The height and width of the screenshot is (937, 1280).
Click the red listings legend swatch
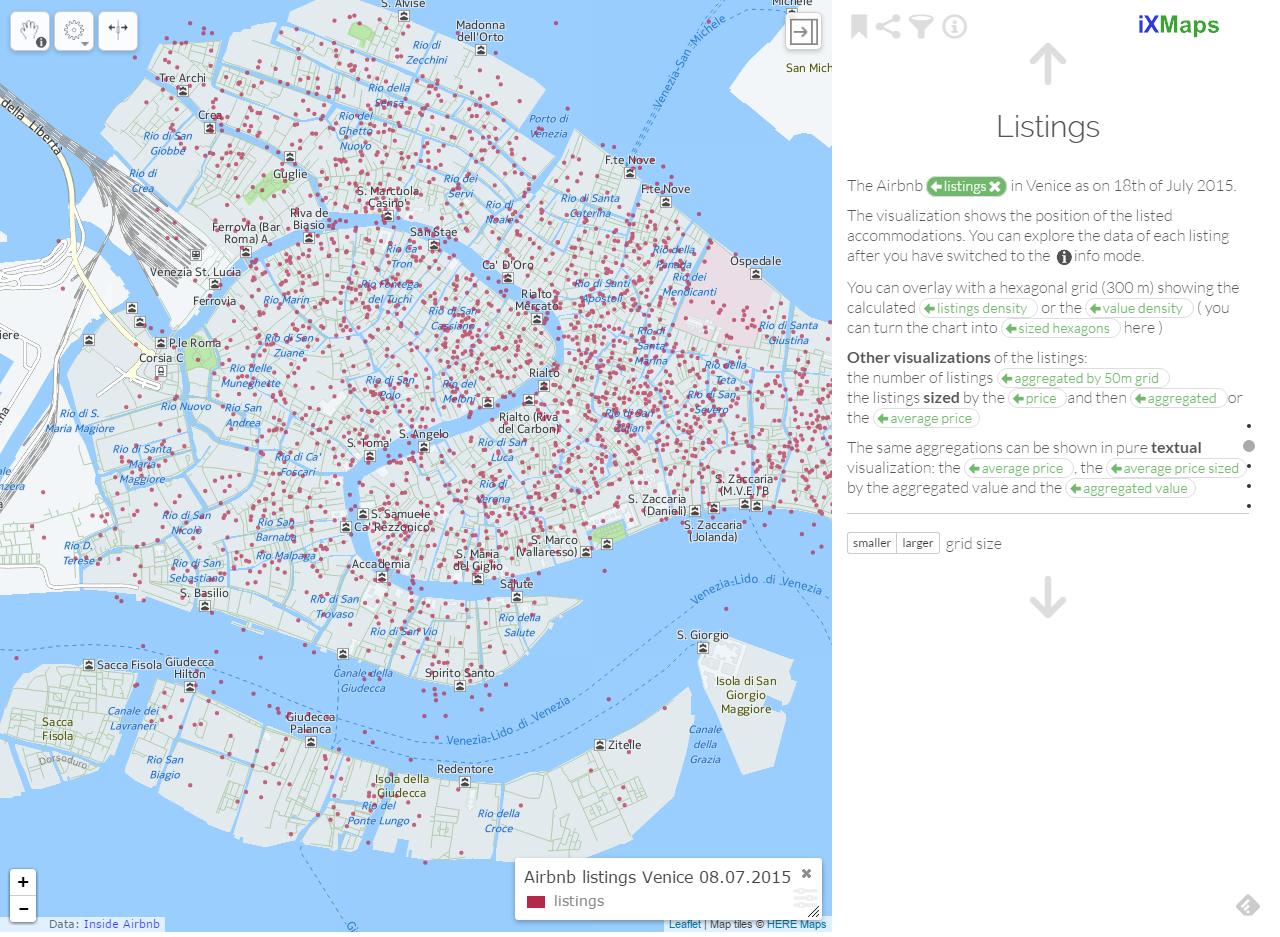click(536, 901)
